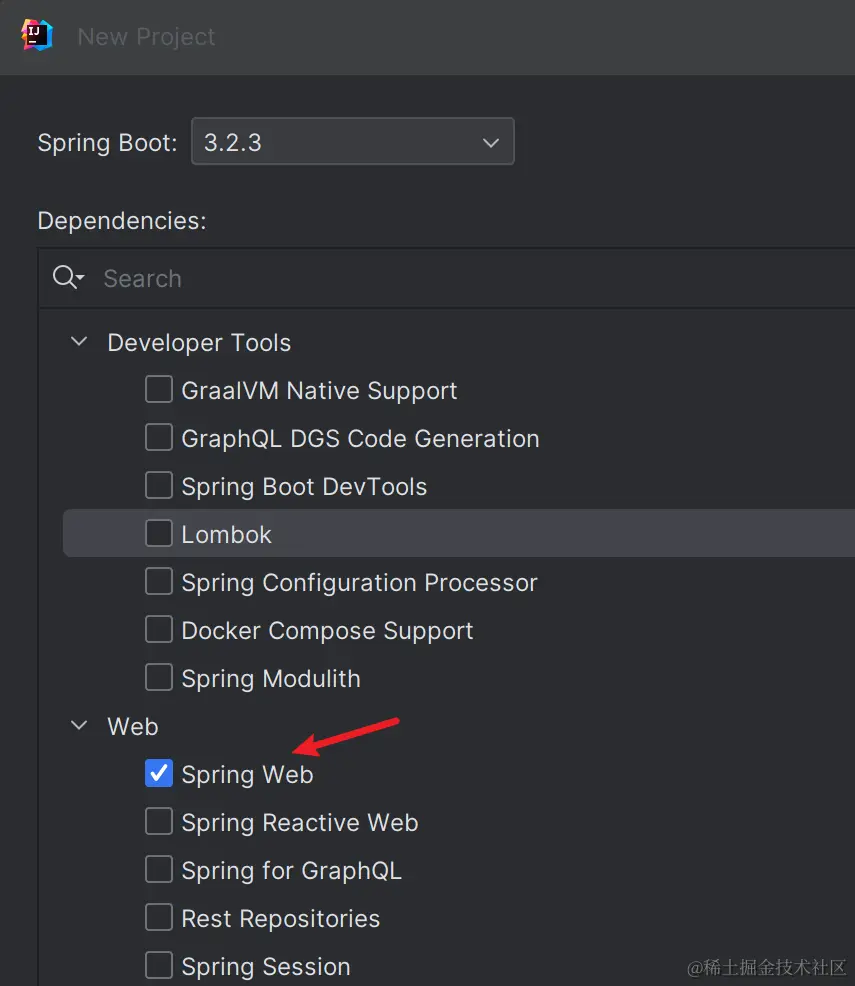855x986 pixels.
Task: Check Spring Configuration Processor
Action: (158, 581)
